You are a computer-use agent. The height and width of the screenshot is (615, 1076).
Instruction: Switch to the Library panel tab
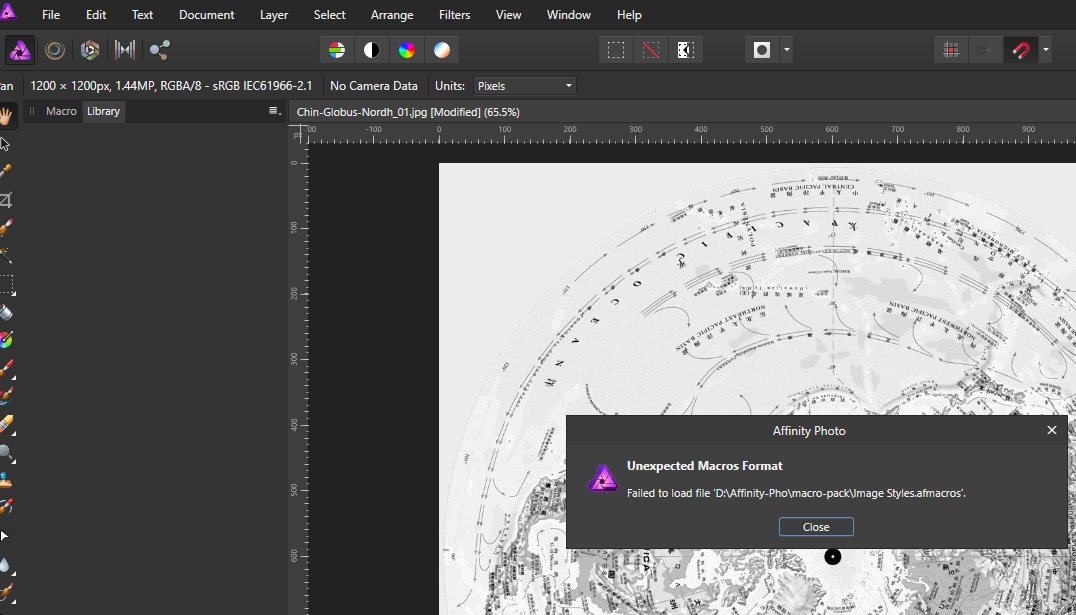[x=104, y=111]
